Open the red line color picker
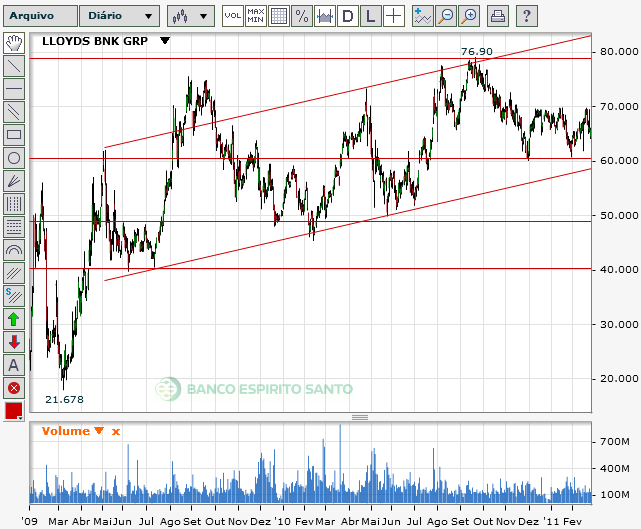 (14, 411)
